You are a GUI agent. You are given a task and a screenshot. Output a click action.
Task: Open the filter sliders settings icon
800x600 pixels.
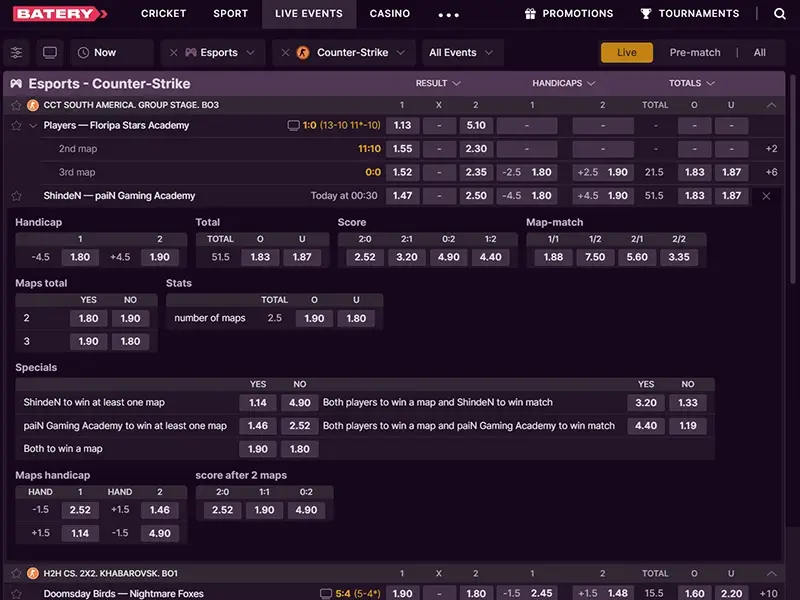(16, 53)
